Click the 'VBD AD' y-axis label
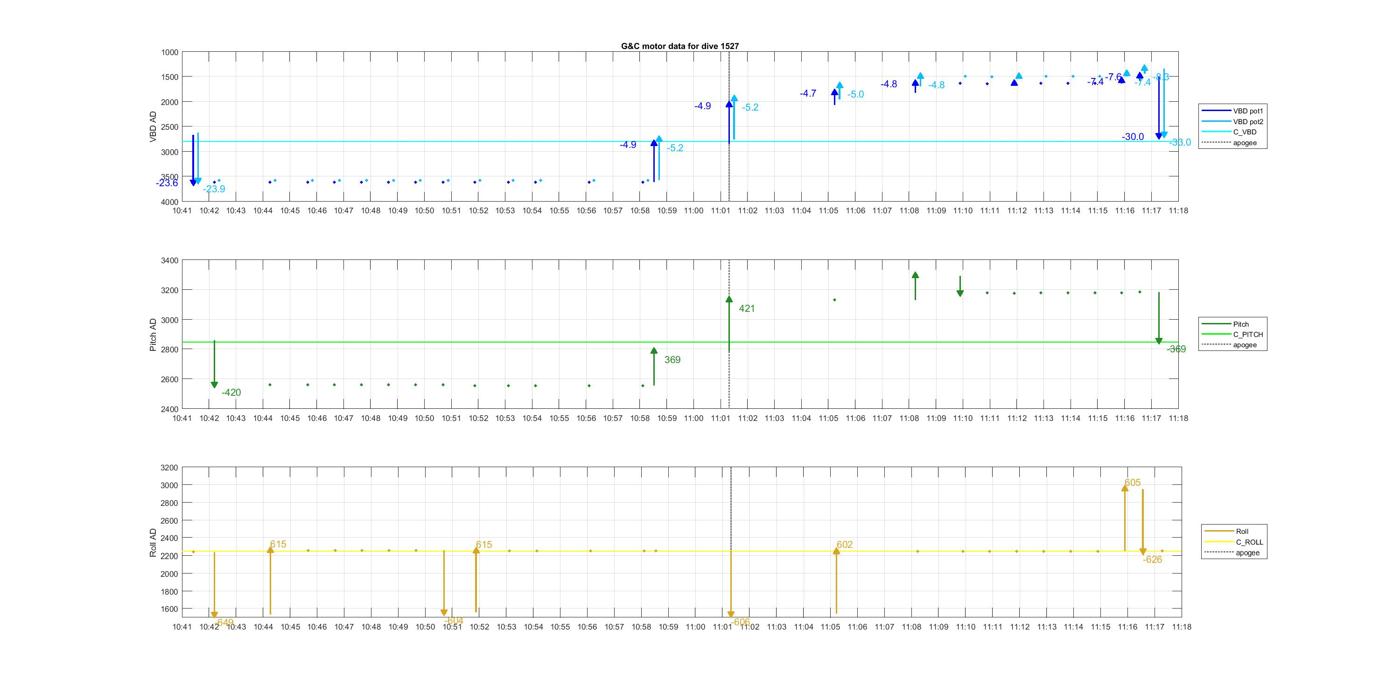1400x693 pixels. click(153, 127)
